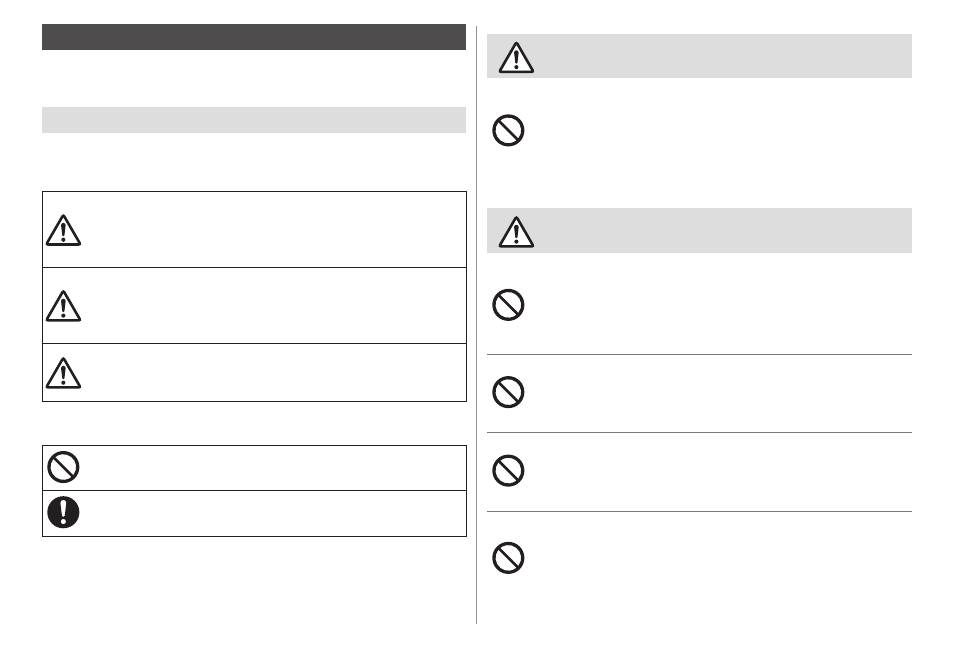Image resolution: width=954 pixels, height=671 pixels.
Task: Click the solid black mandatory exclamation circle icon
Action: pos(63,512)
